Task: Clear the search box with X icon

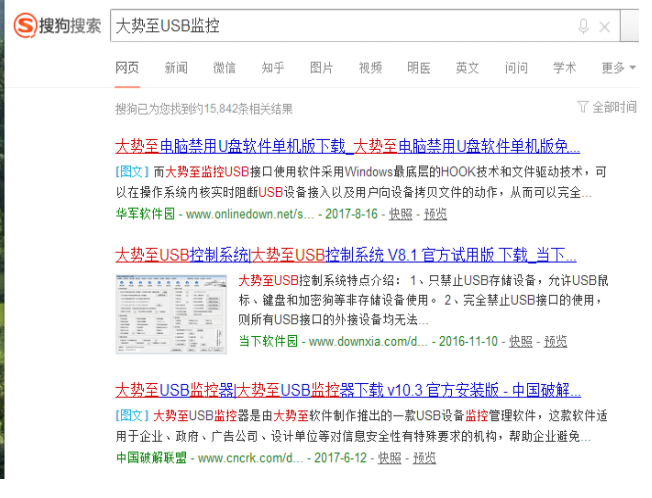Action: 604,27
